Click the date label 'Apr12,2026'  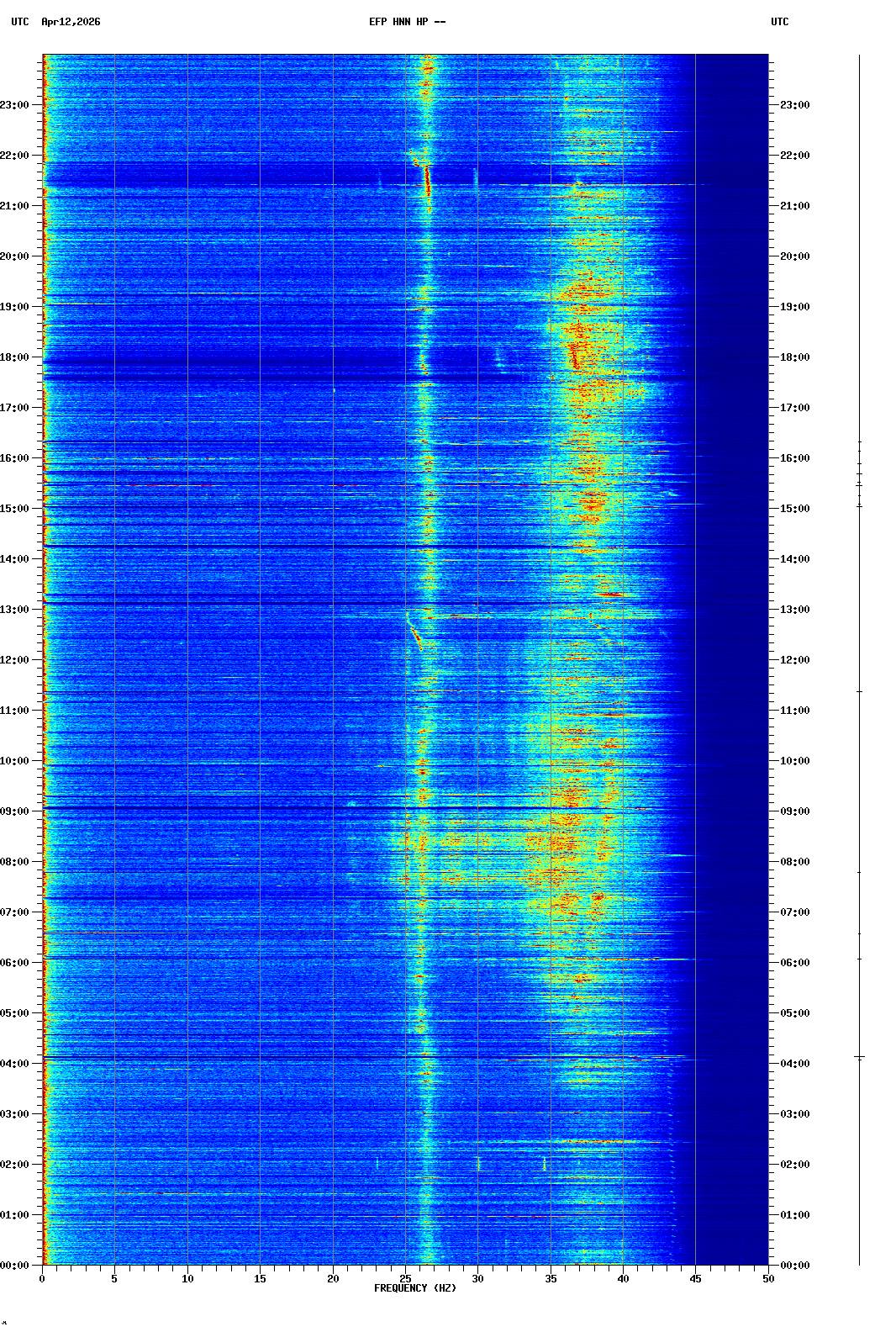71,22
